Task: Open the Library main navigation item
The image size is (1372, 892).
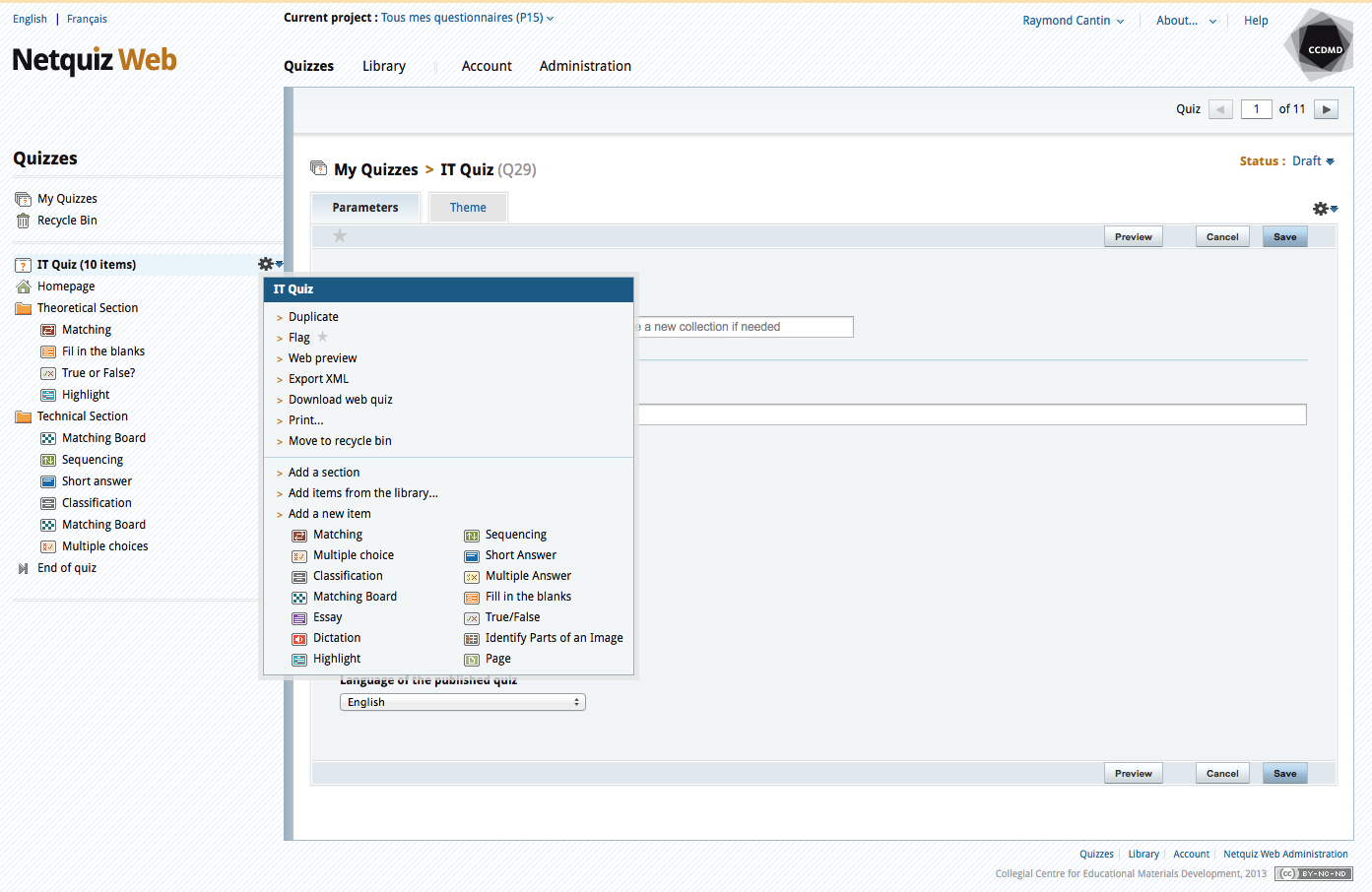Action: coord(384,66)
